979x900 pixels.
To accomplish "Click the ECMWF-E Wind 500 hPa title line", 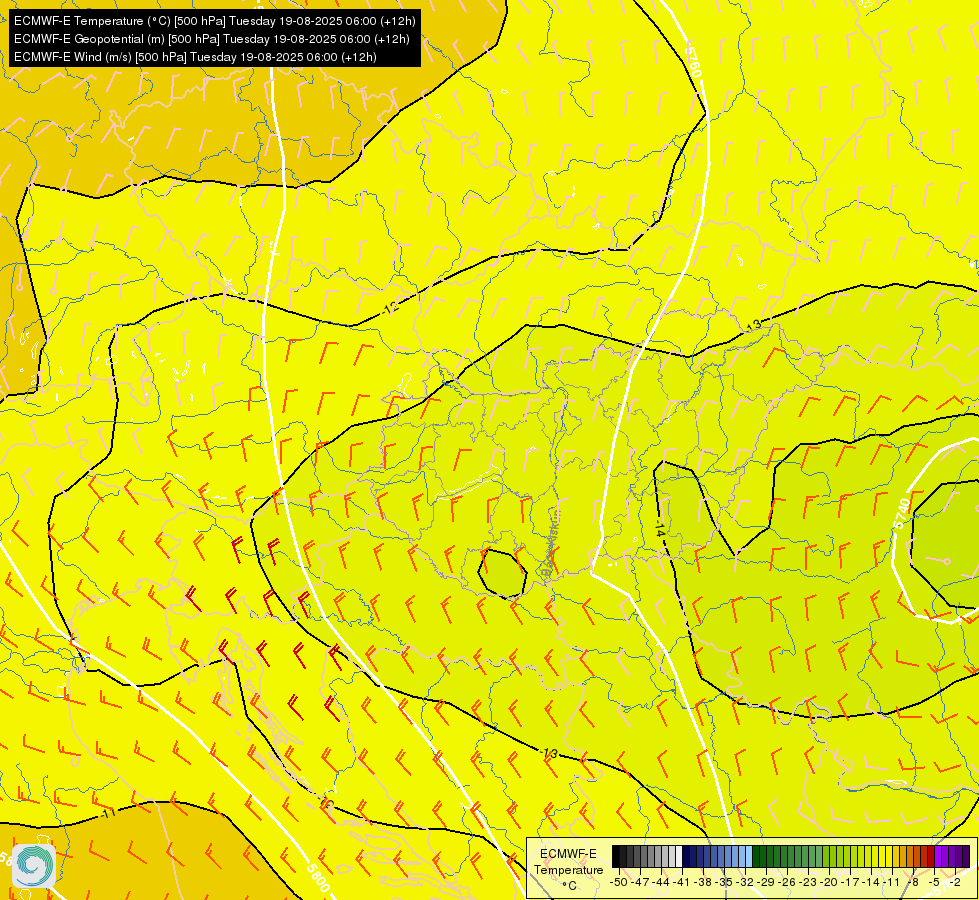I will pos(195,57).
